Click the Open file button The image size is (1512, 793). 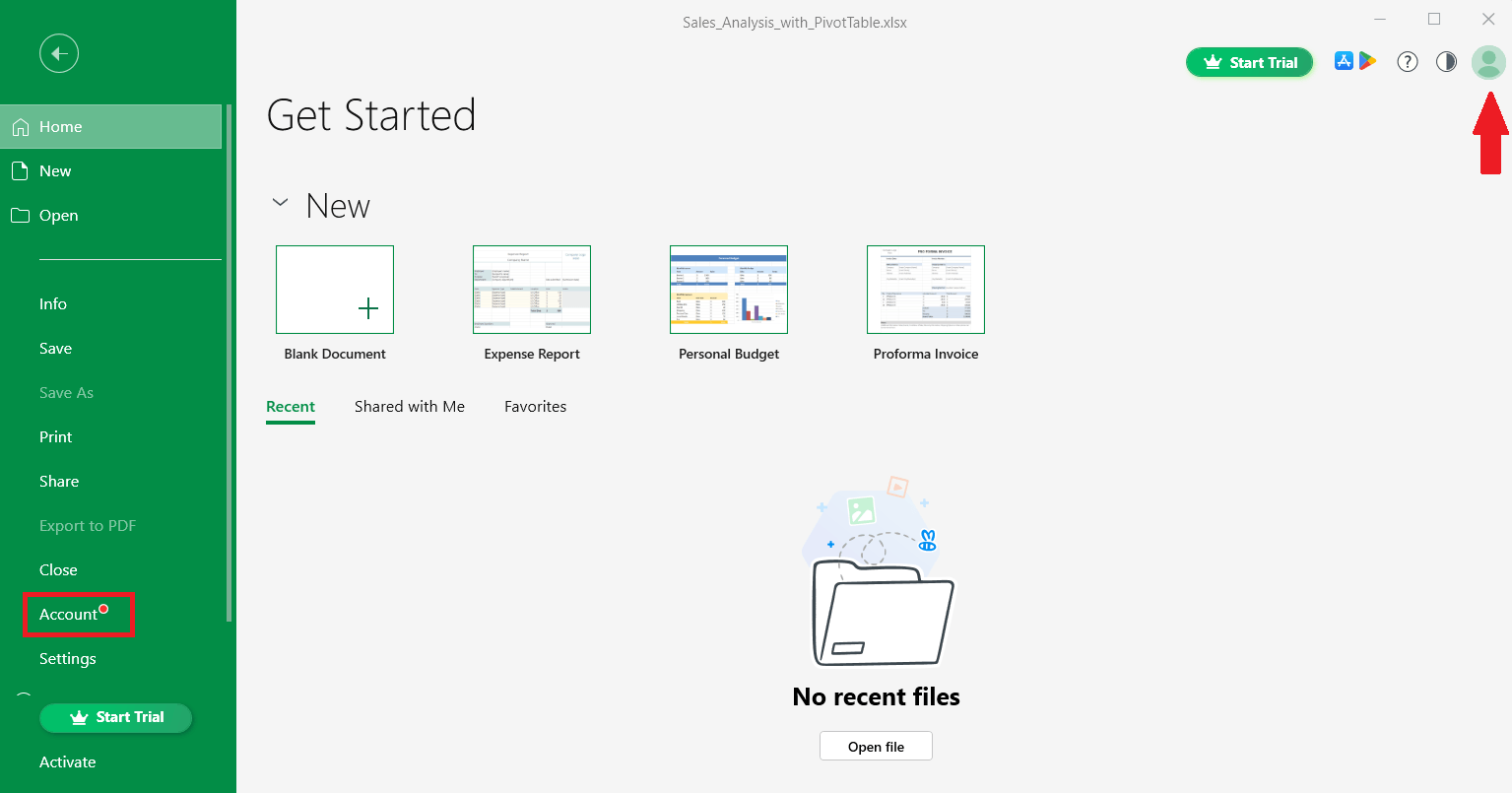click(876, 747)
